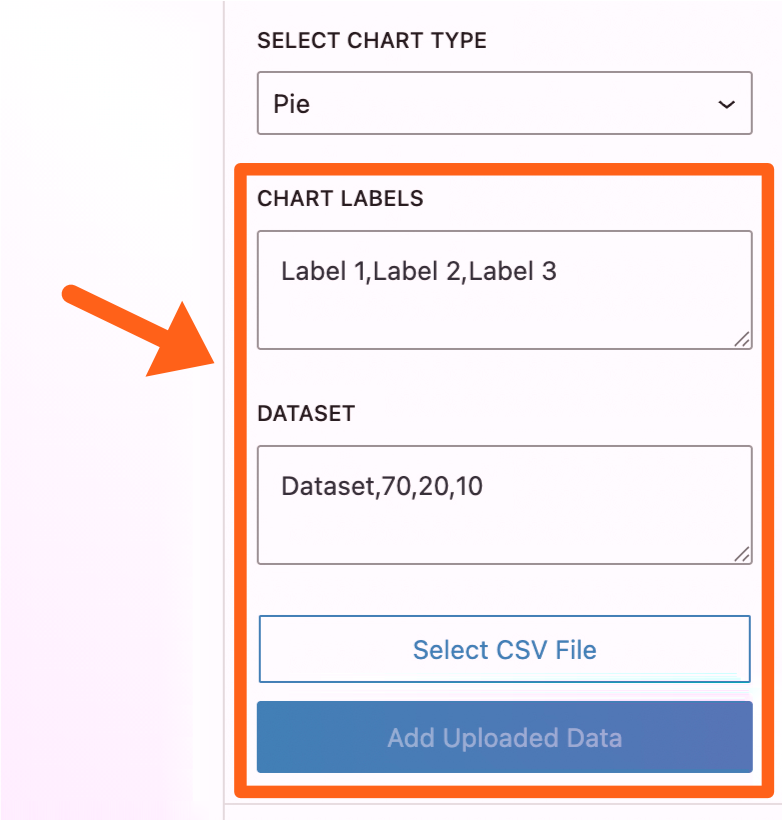Image resolution: width=782 pixels, height=820 pixels.
Task: Click the DATASET heading
Action: (306, 413)
